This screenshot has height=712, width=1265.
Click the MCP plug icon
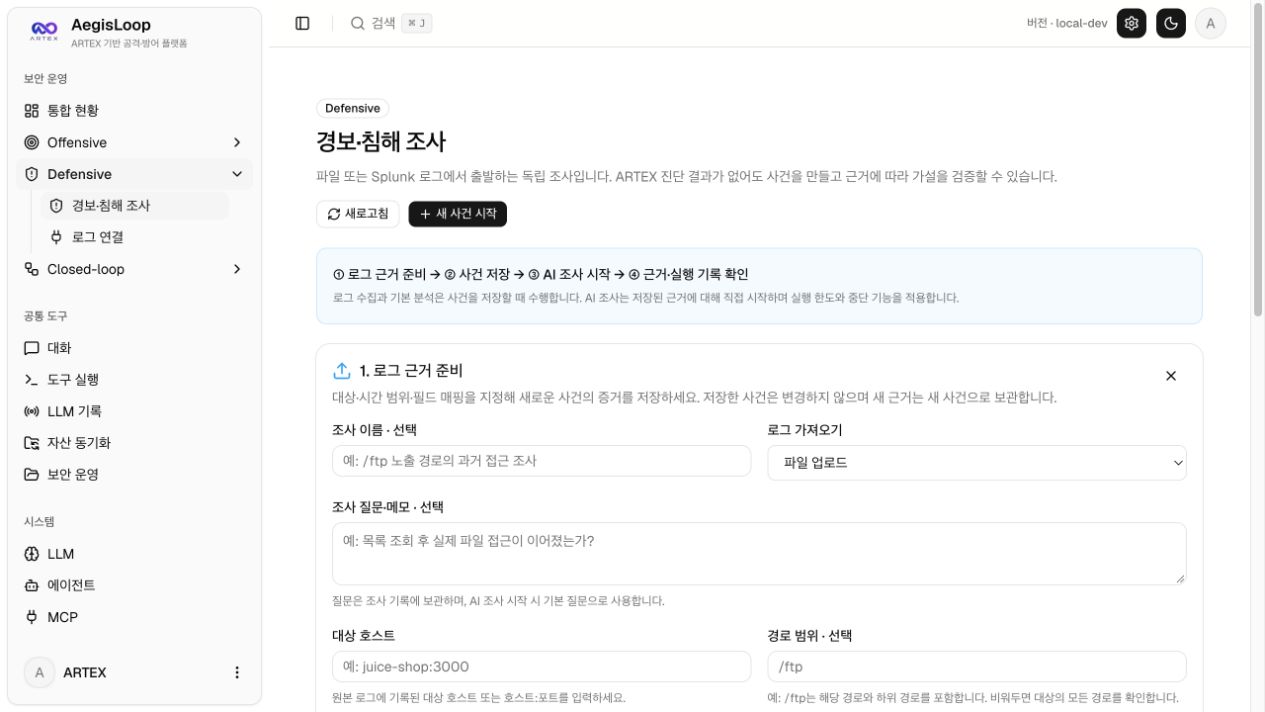coord(31,617)
